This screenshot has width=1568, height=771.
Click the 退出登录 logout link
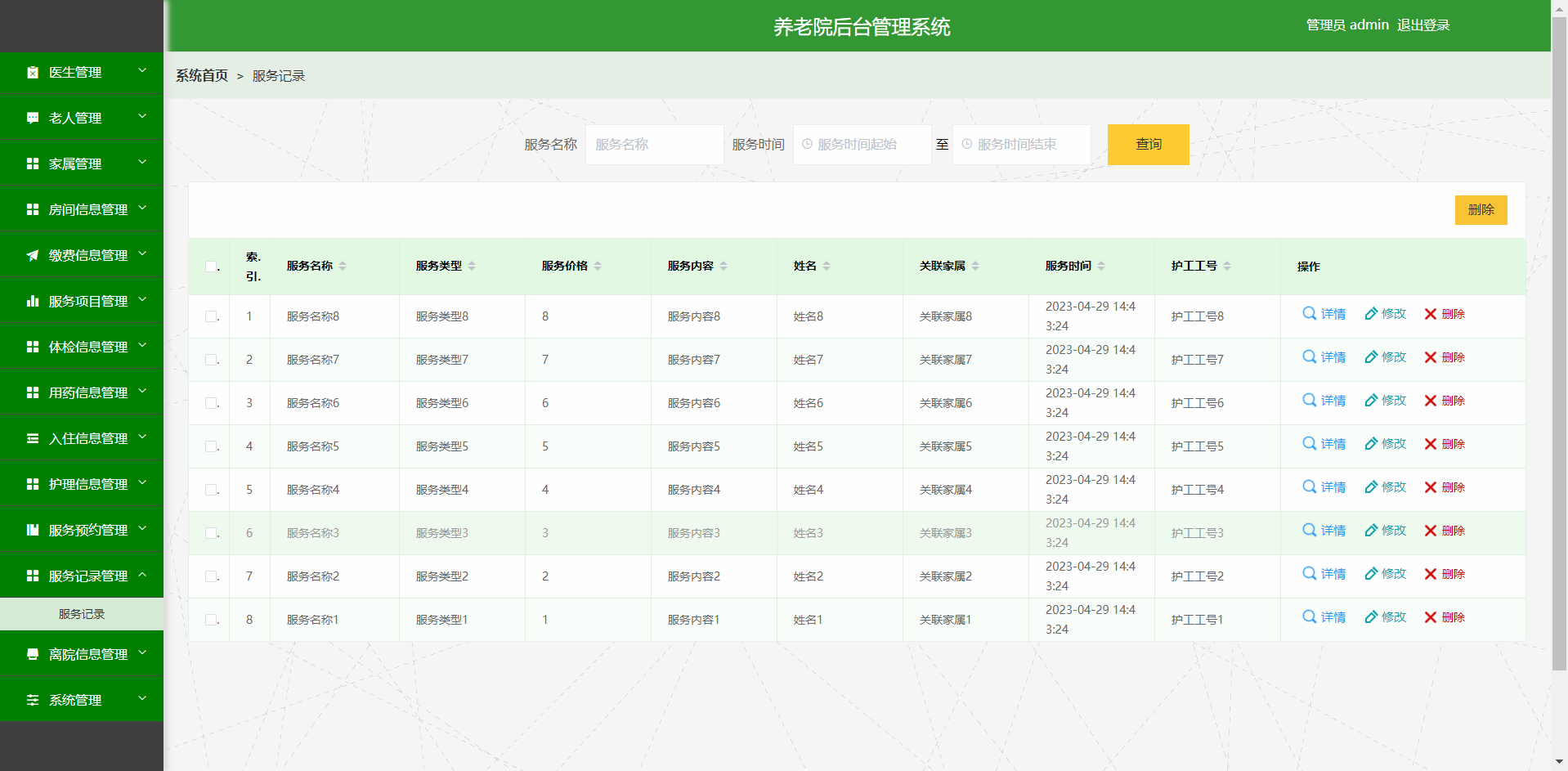pyautogui.click(x=1422, y=25)
